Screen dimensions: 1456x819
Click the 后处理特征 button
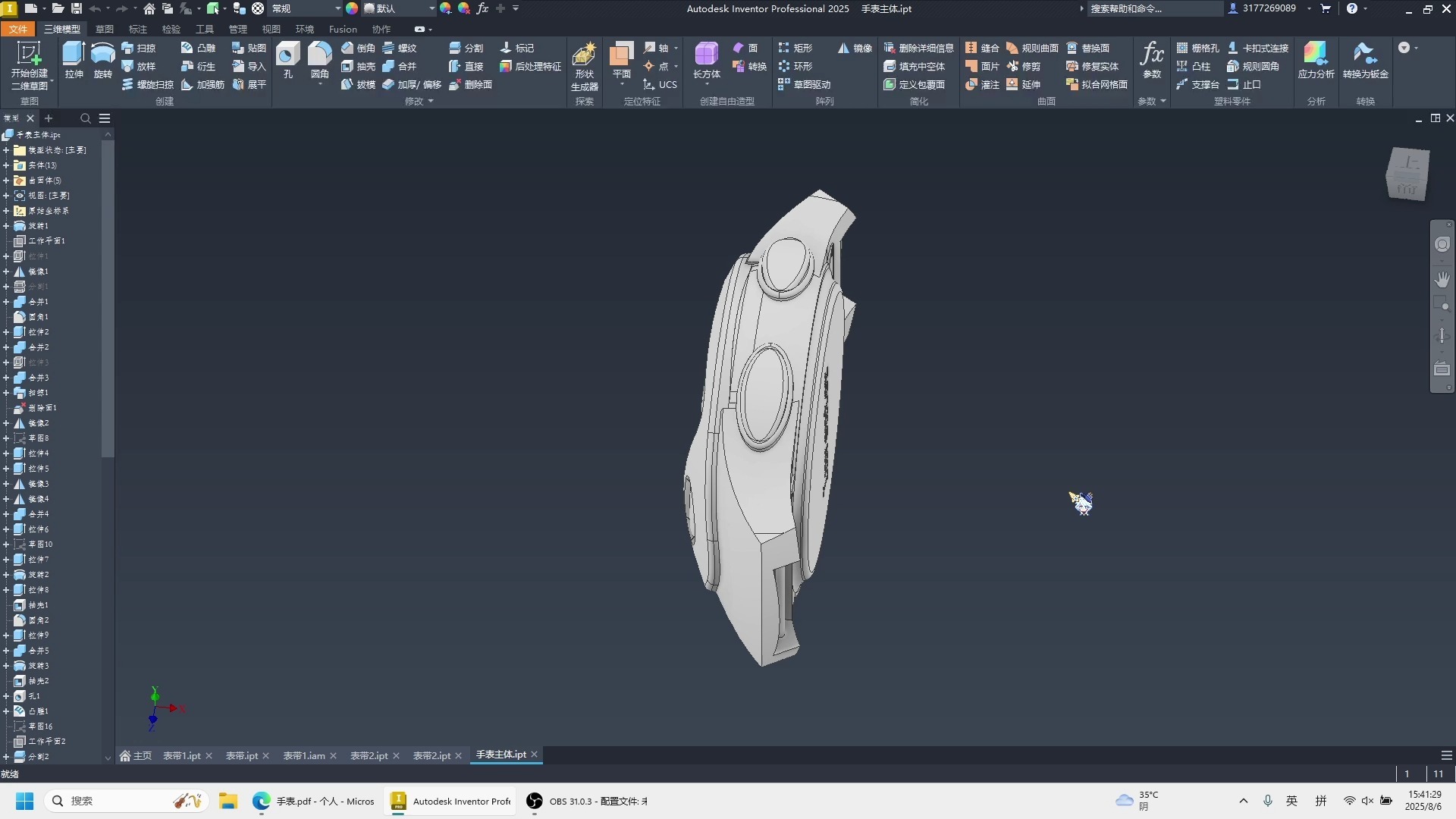[x=530, y=66]
